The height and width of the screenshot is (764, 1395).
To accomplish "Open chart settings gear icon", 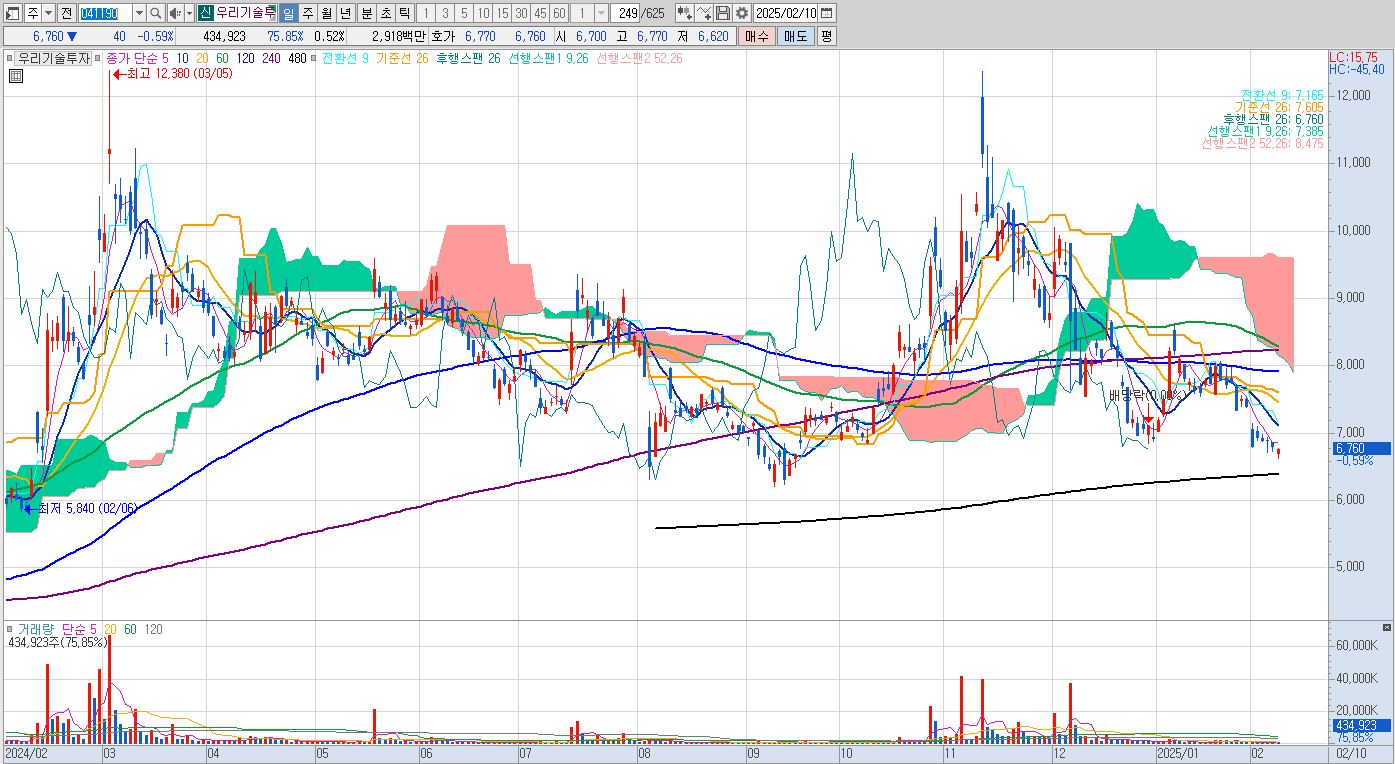I will pyautogui.click(x=741, y=13).
